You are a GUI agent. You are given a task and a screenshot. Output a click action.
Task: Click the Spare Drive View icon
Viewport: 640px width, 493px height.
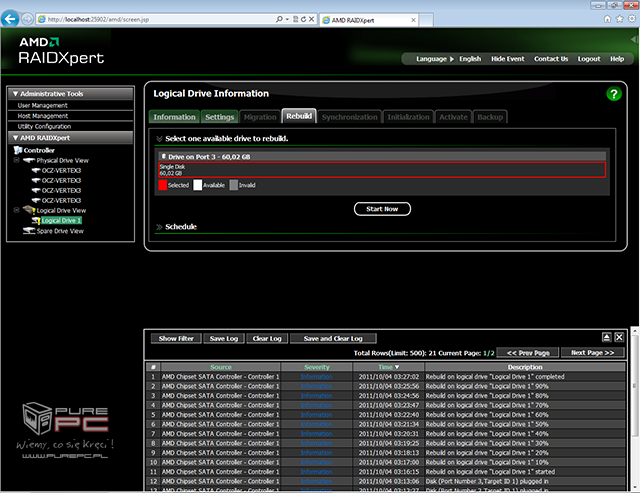point(29,231)
